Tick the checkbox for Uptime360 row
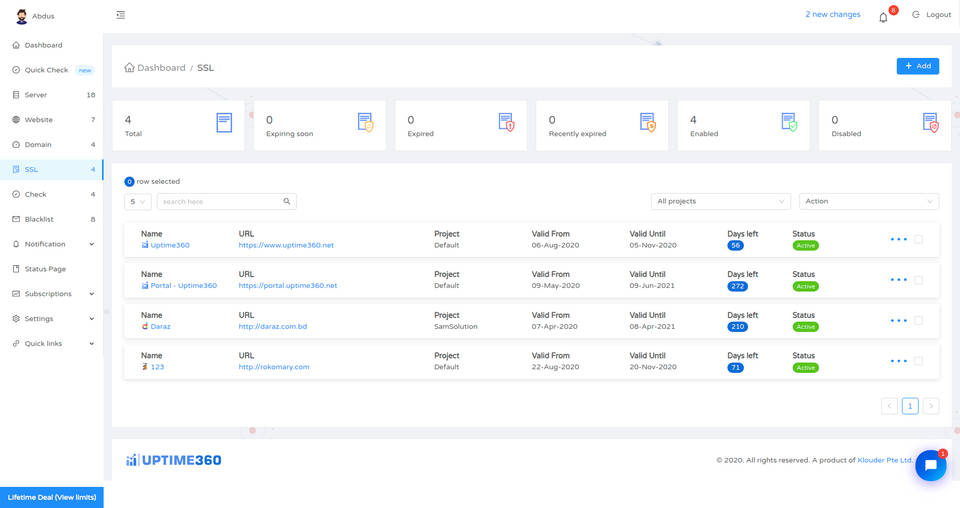Image resolution: width=960 pixels, height=508 pixels. 918,239
